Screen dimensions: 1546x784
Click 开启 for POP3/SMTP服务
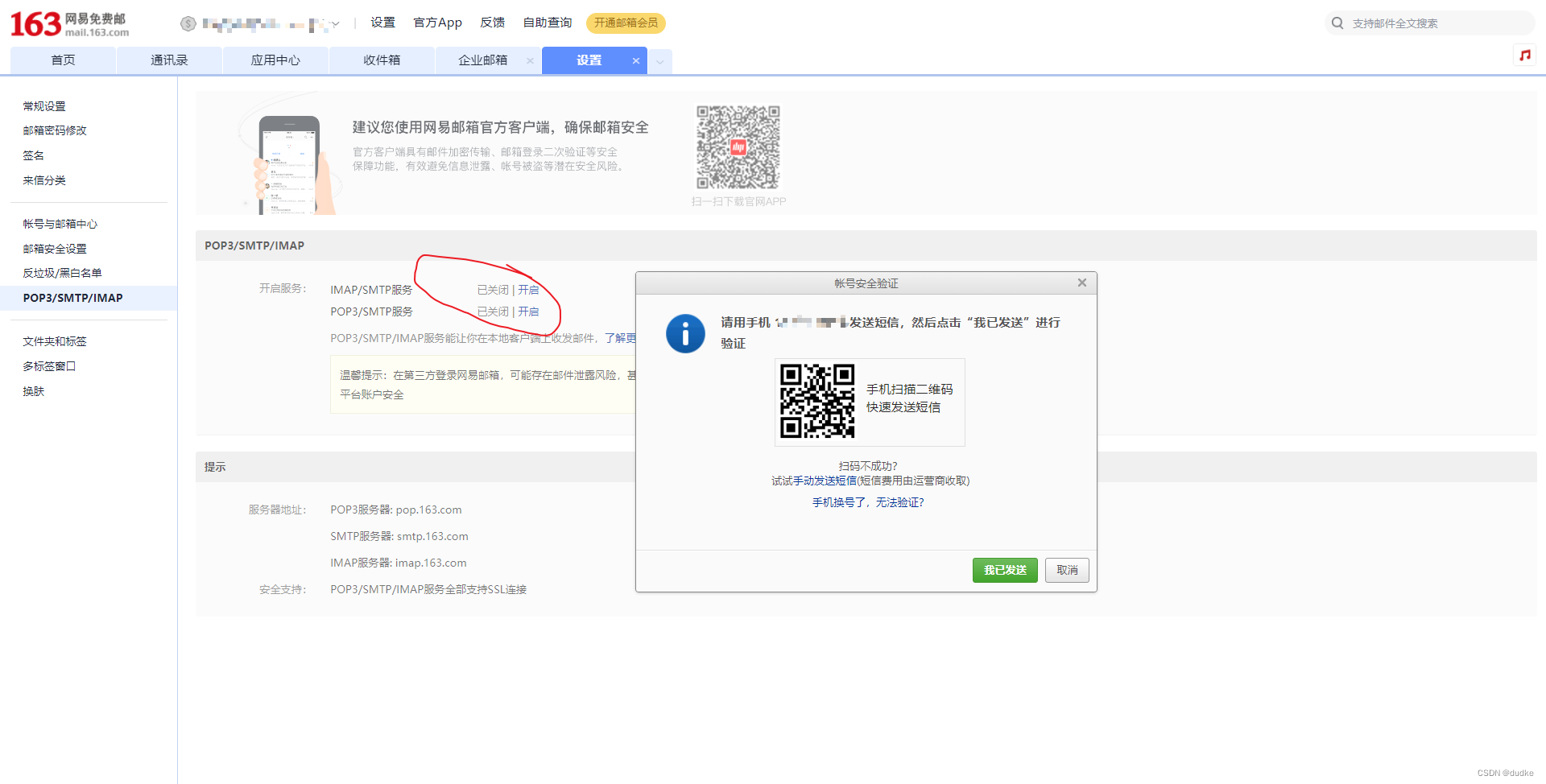[x=528, y=312]
